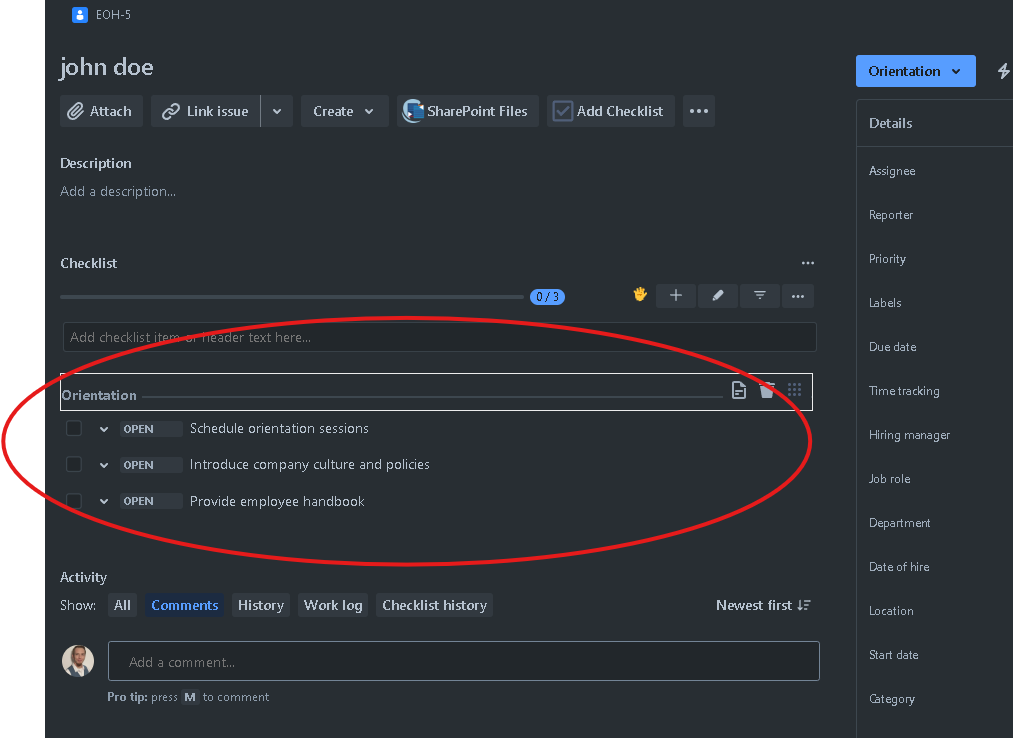Image resolution: width=1013 pixels, height=738 pixels.
Task: Click the john doe issue title
Action: [x=107, y=67]
